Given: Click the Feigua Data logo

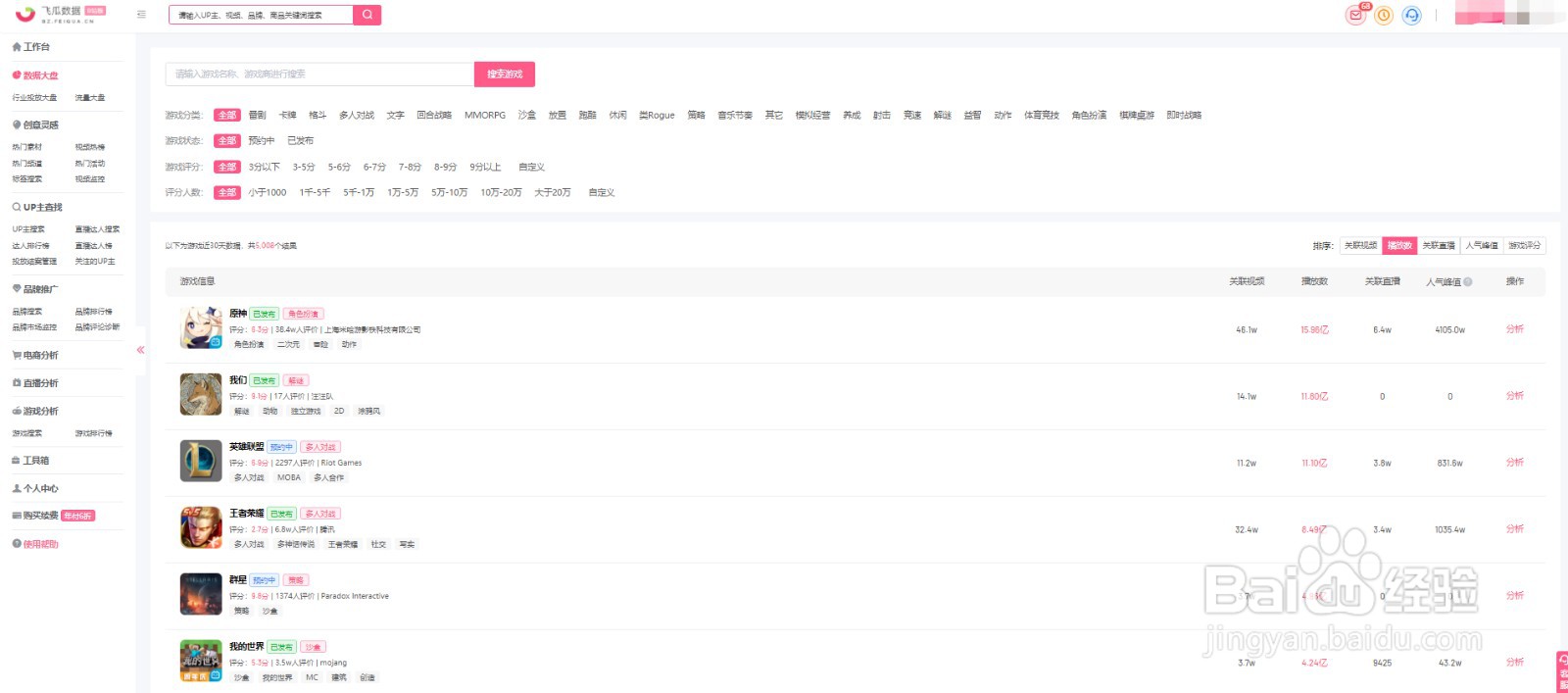Looking at the screenshot, I should [x=60, y=14].
